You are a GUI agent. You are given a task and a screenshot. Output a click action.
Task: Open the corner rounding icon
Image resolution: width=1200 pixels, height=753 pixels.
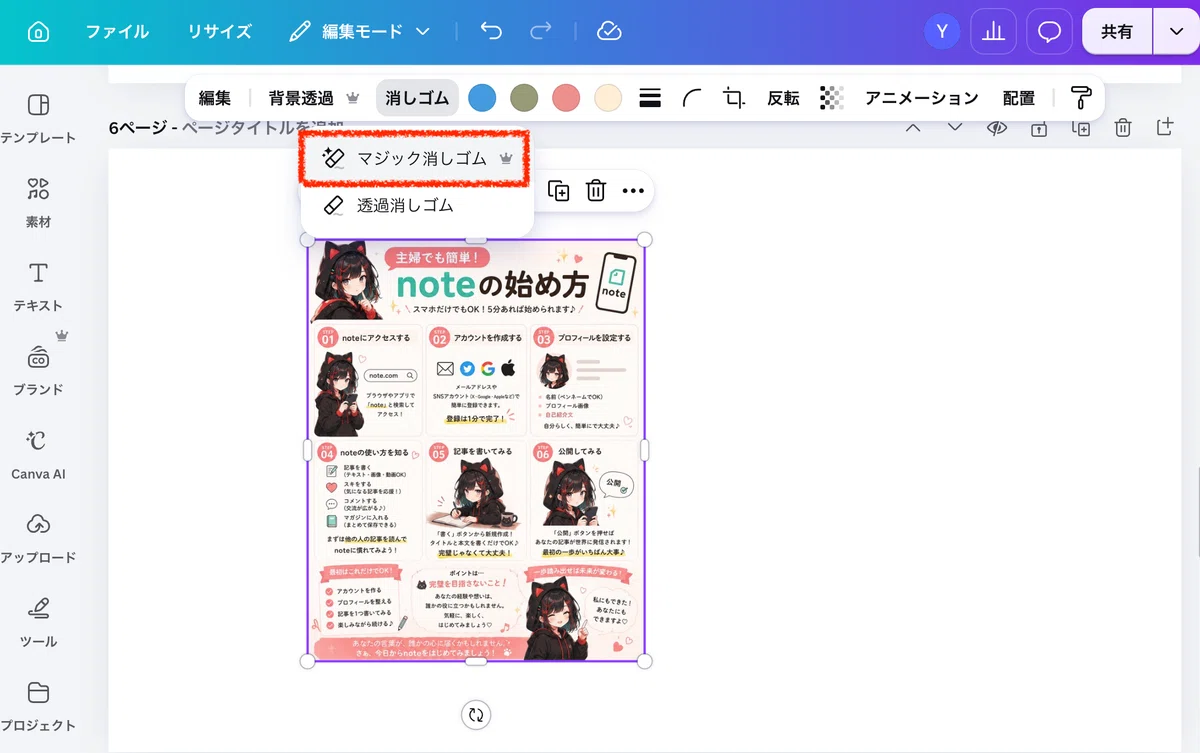coord(692,98)
